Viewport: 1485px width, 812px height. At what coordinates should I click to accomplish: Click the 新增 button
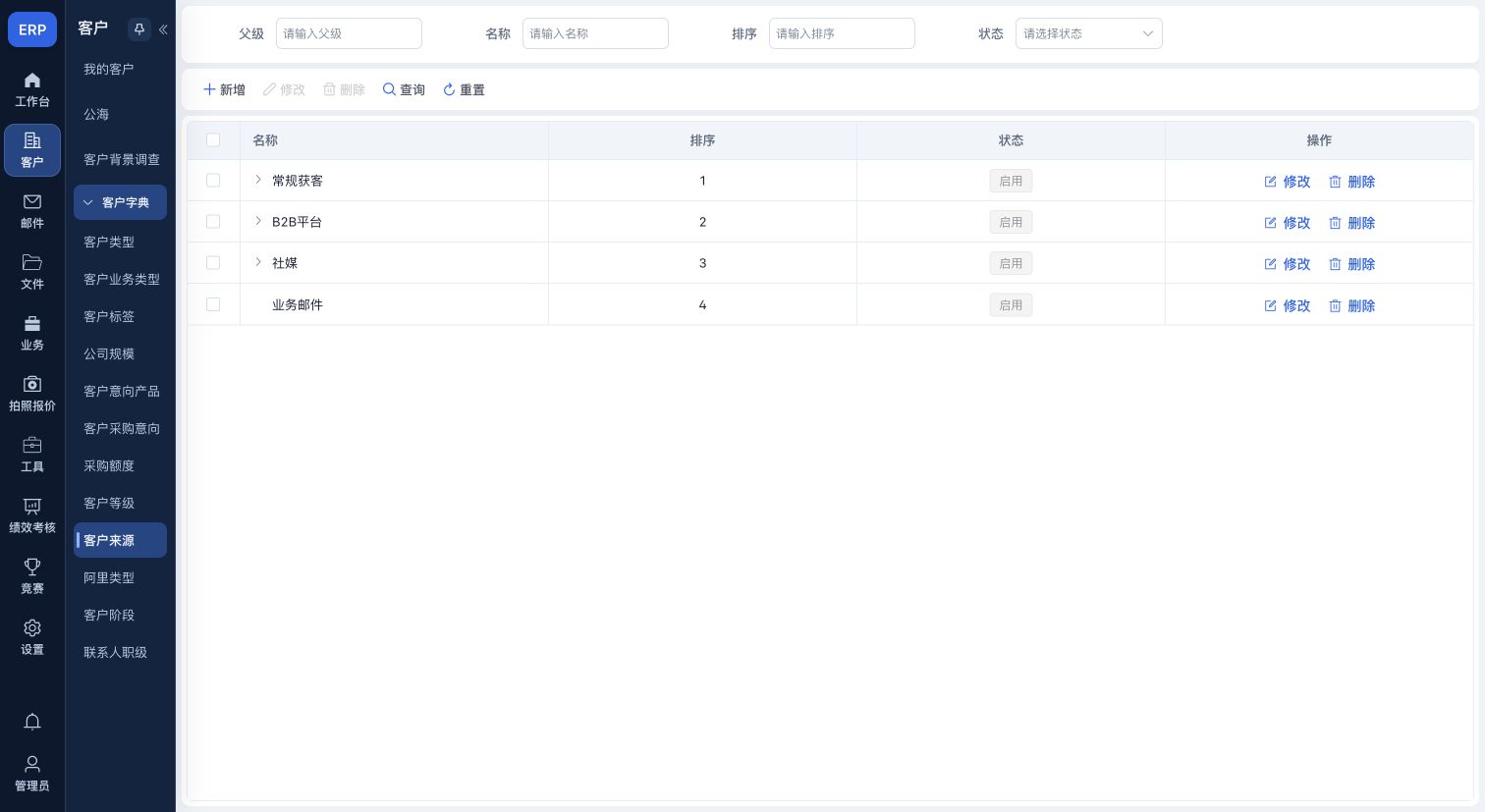tap(224, 89)
